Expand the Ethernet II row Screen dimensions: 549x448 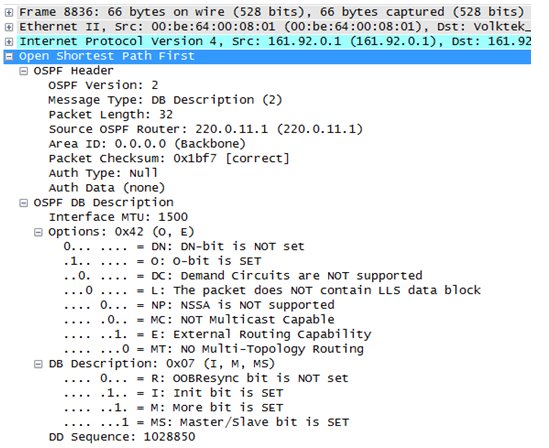click(x=9, y=27)
